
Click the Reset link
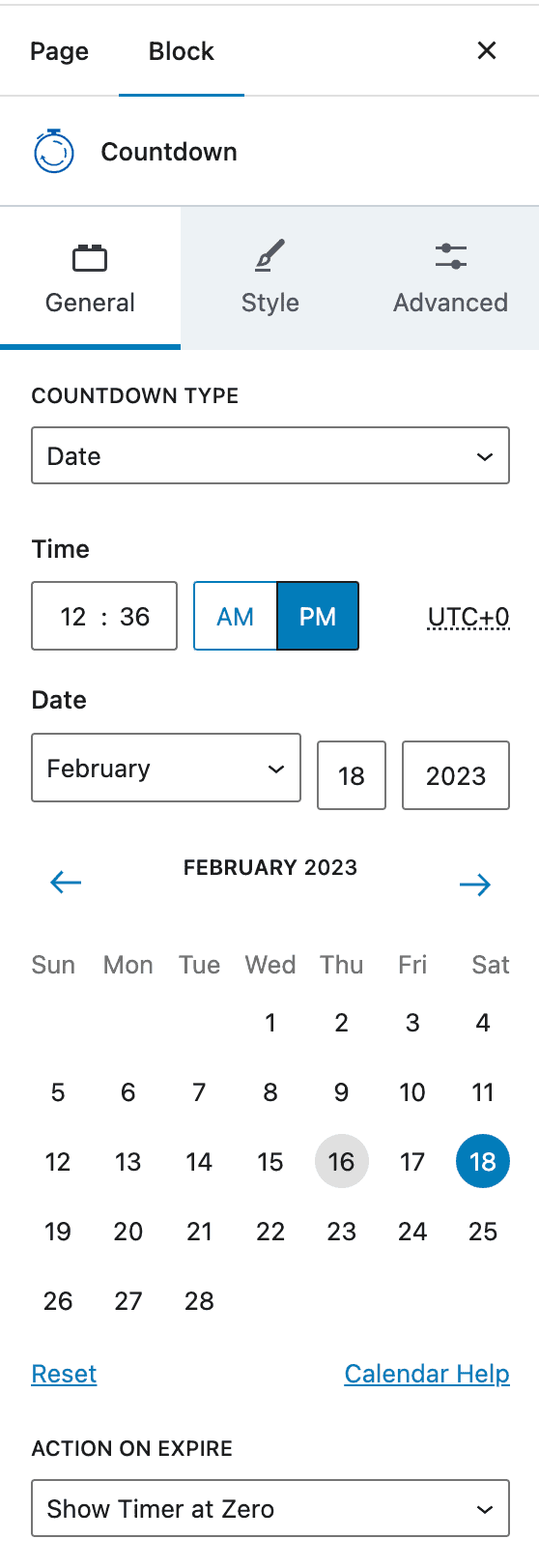point(65,1374)
